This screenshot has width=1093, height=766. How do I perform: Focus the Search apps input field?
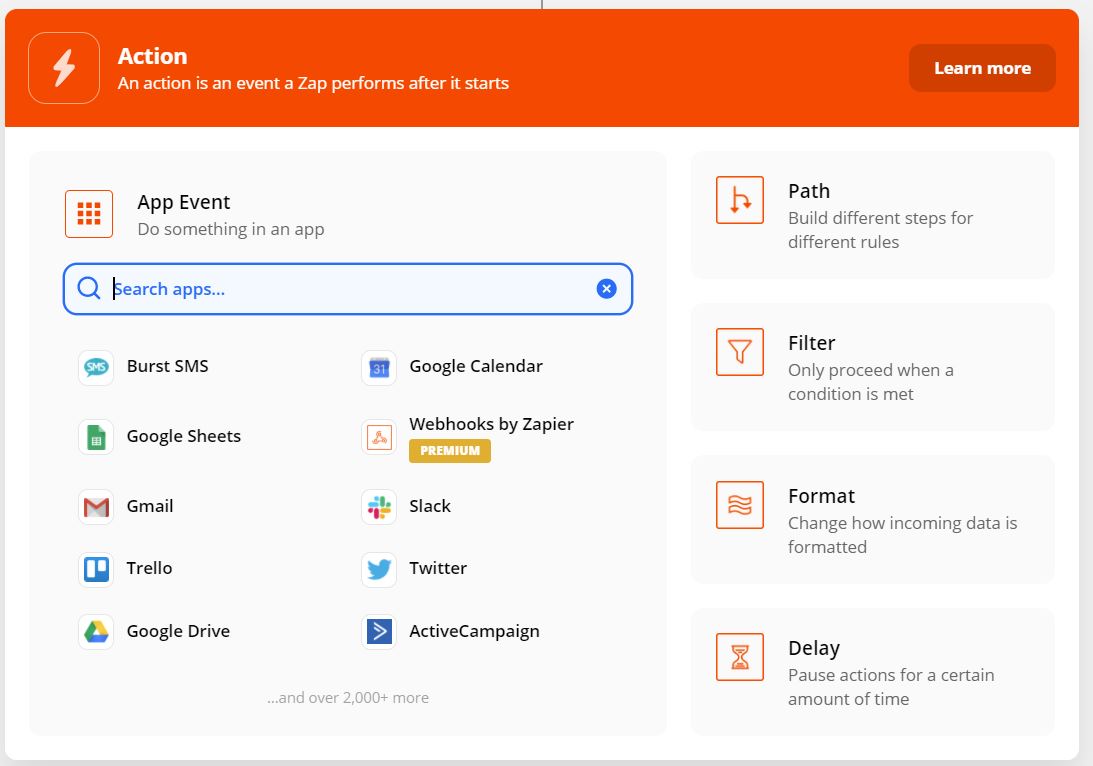tap(348, 289)
